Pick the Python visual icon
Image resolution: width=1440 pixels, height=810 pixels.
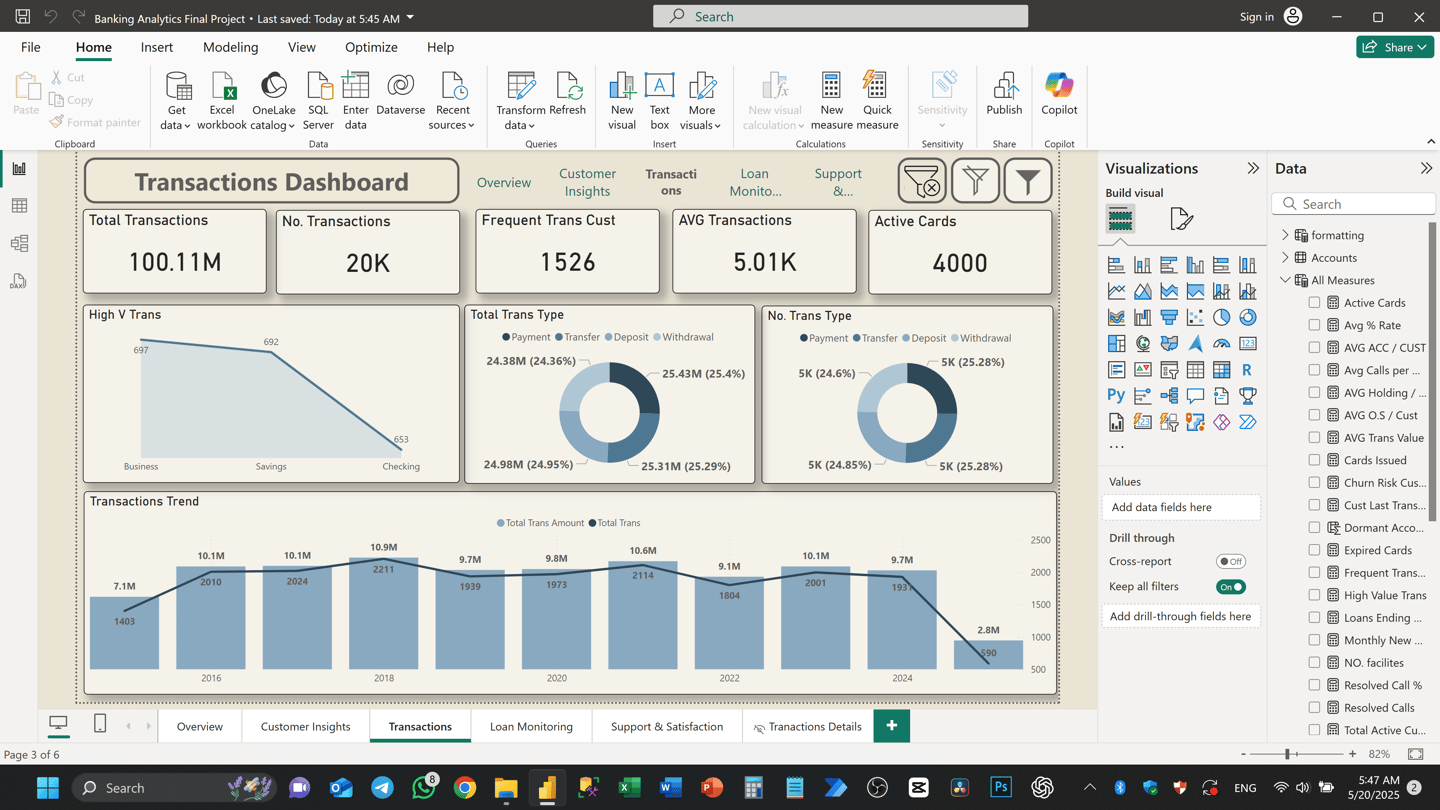(x=1116, y=396)
